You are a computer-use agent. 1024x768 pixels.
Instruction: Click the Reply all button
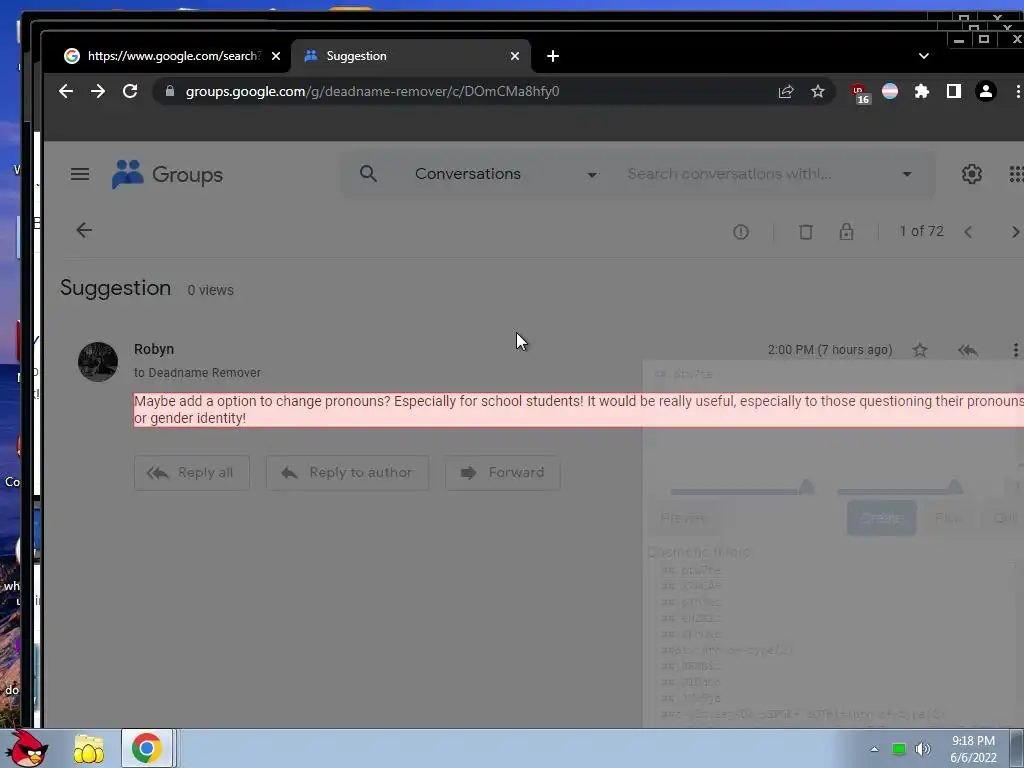[x=192, y=473]
